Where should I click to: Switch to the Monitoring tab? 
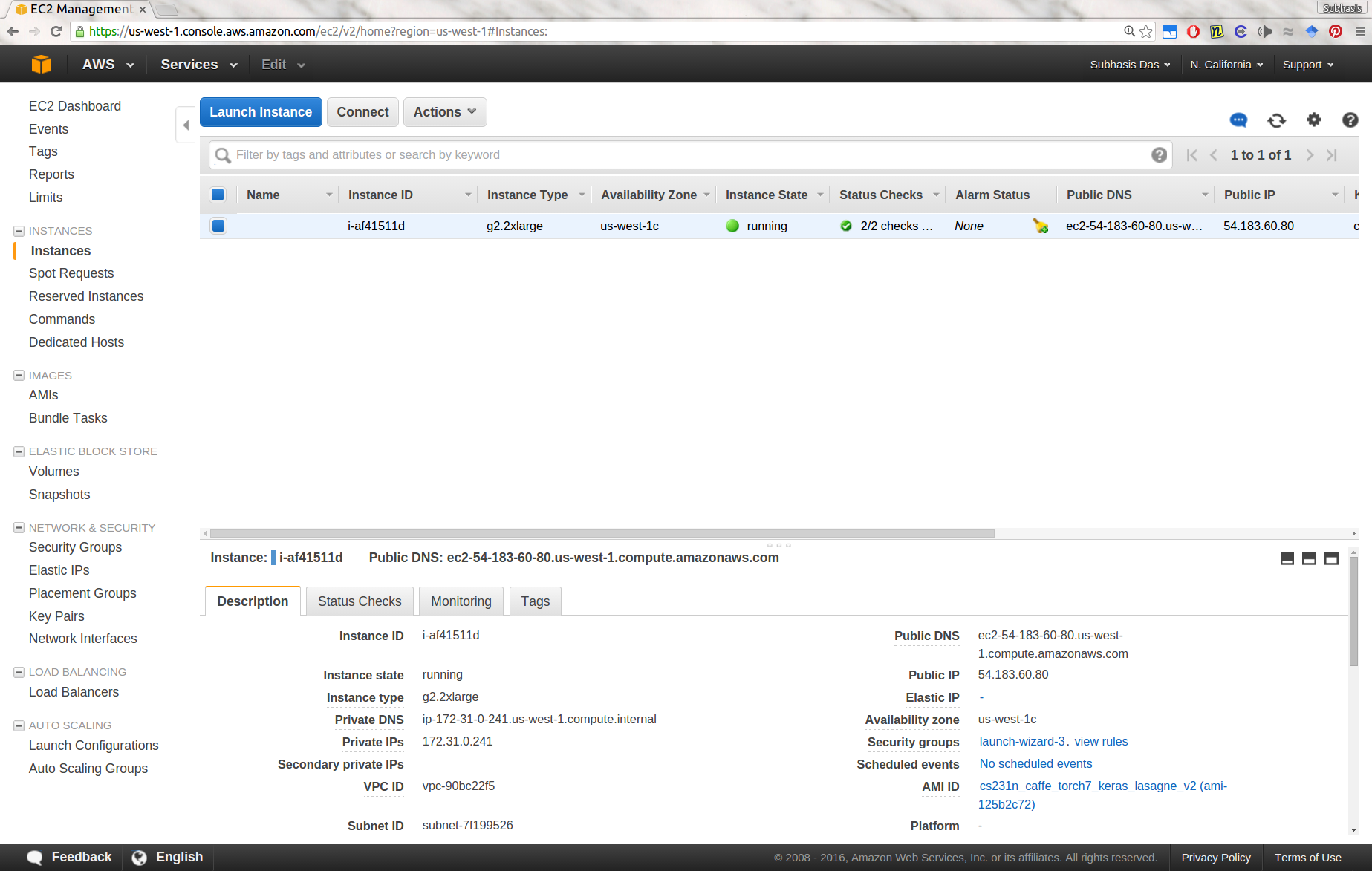click(x=461, y=601)
